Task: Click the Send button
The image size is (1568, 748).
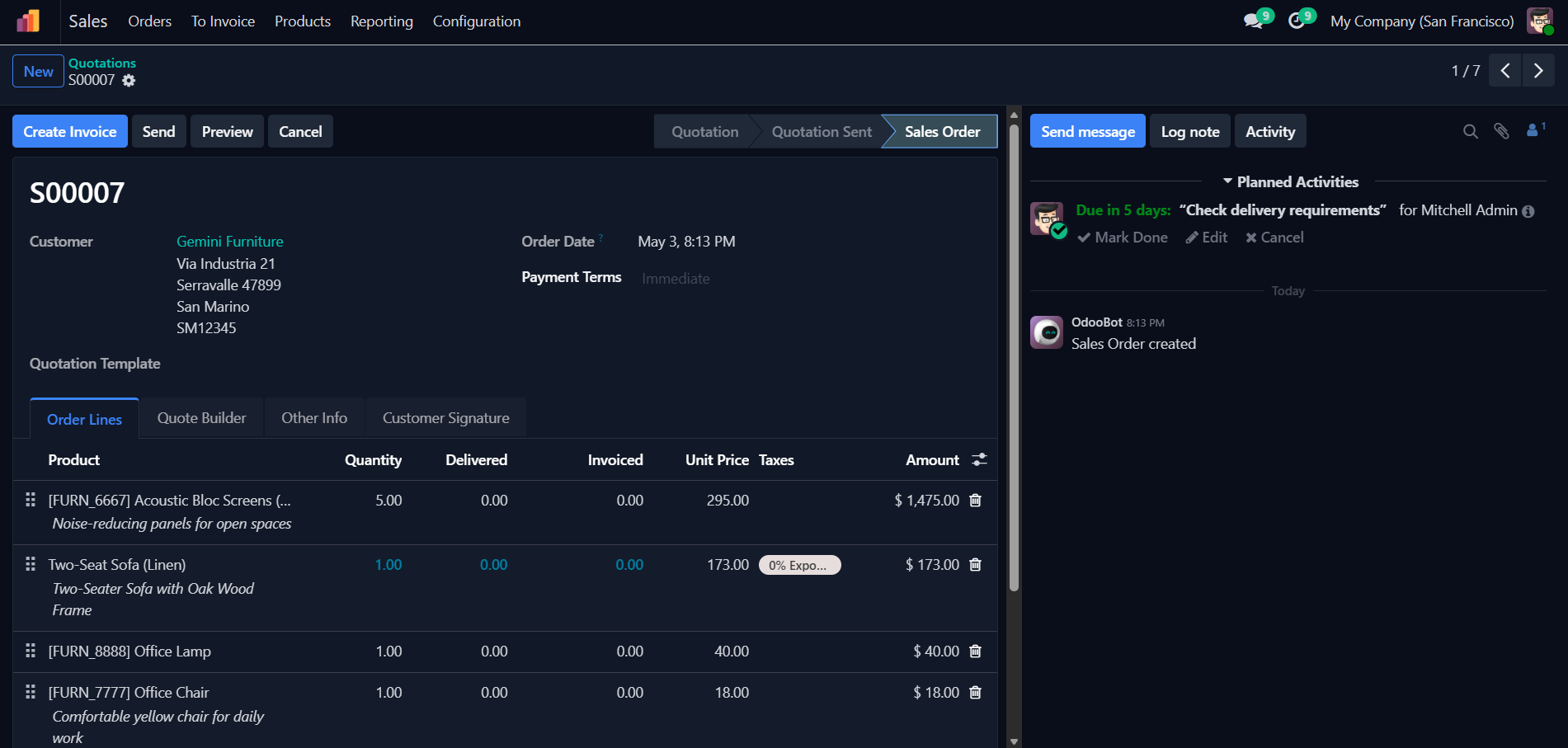Action: point(158,131)
